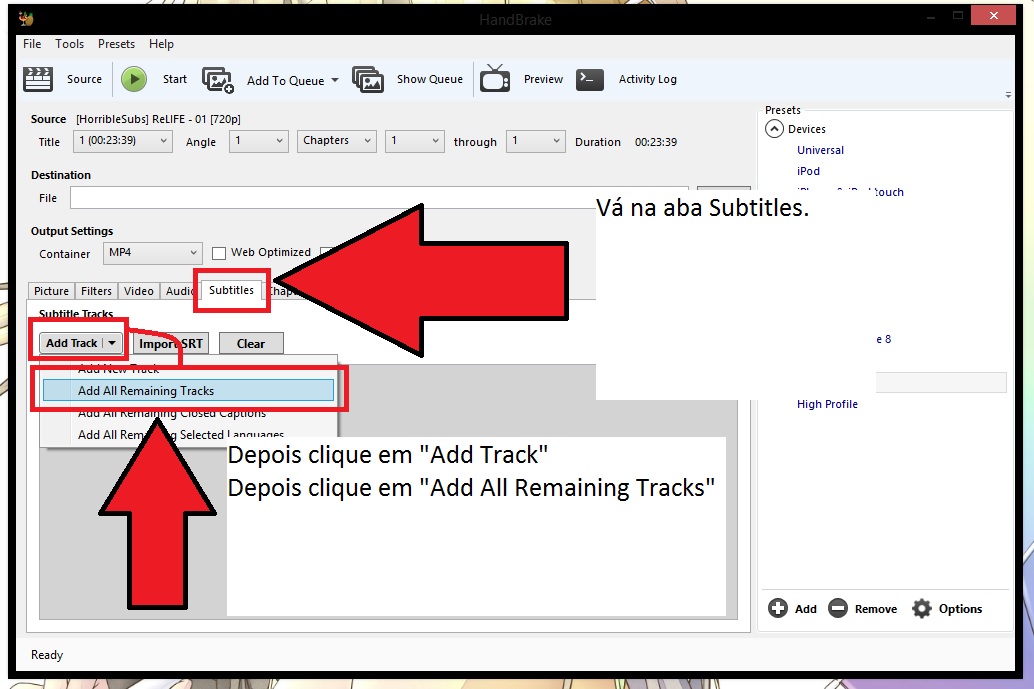1034x689 pixels.
Task: Click the Ready status text
Action: pos(47,655)
